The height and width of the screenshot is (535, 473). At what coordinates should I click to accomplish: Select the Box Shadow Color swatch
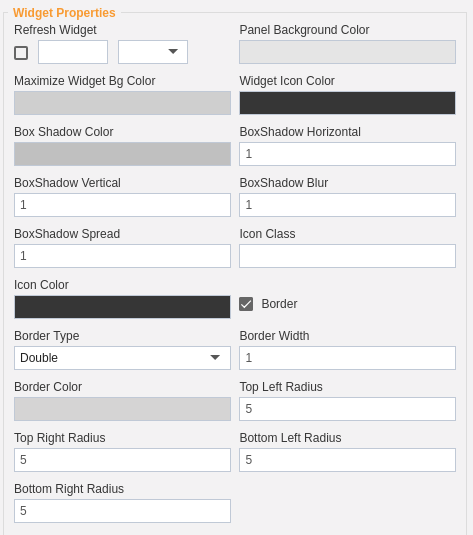[122, 154]
